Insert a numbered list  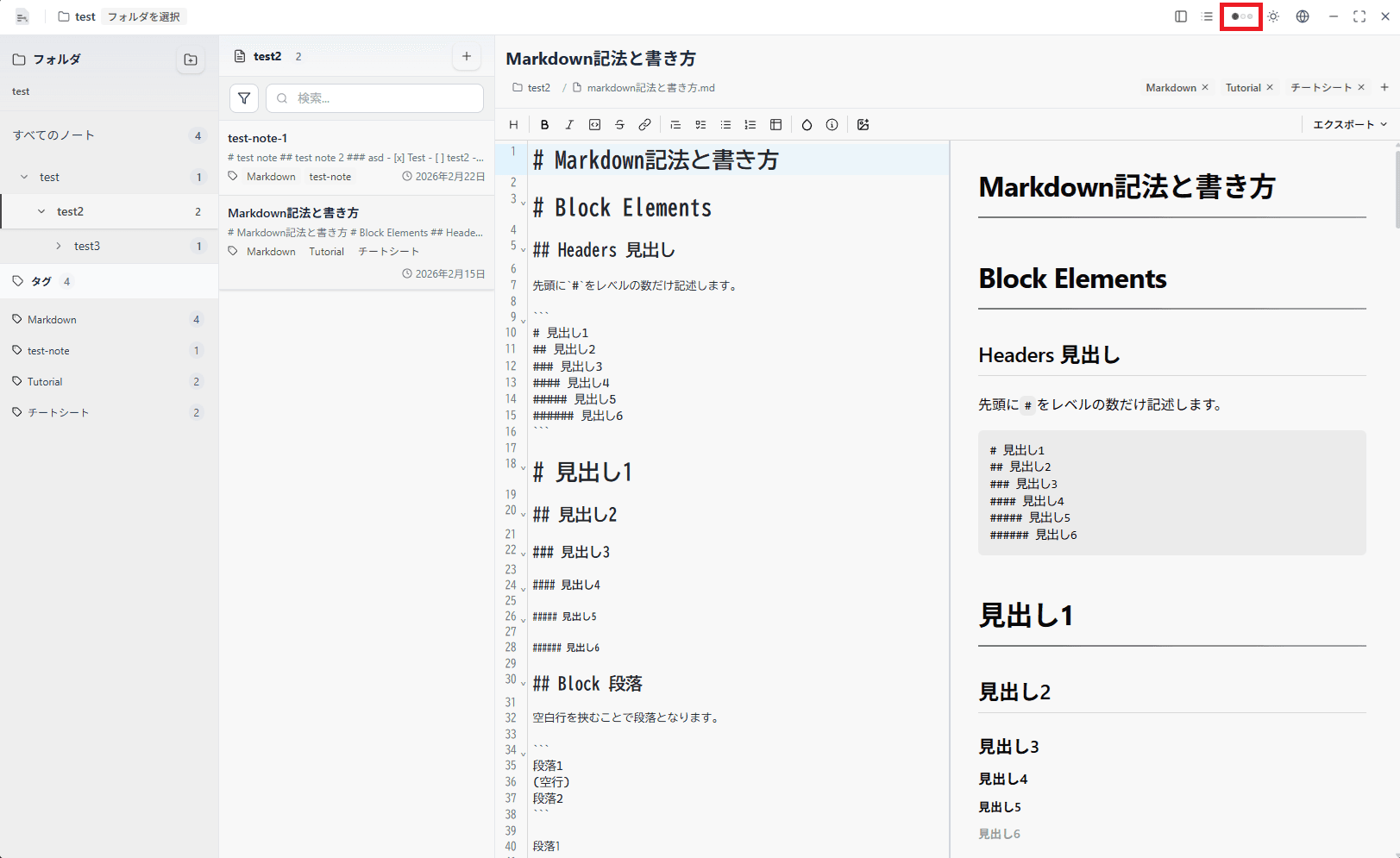coord(750,124)
